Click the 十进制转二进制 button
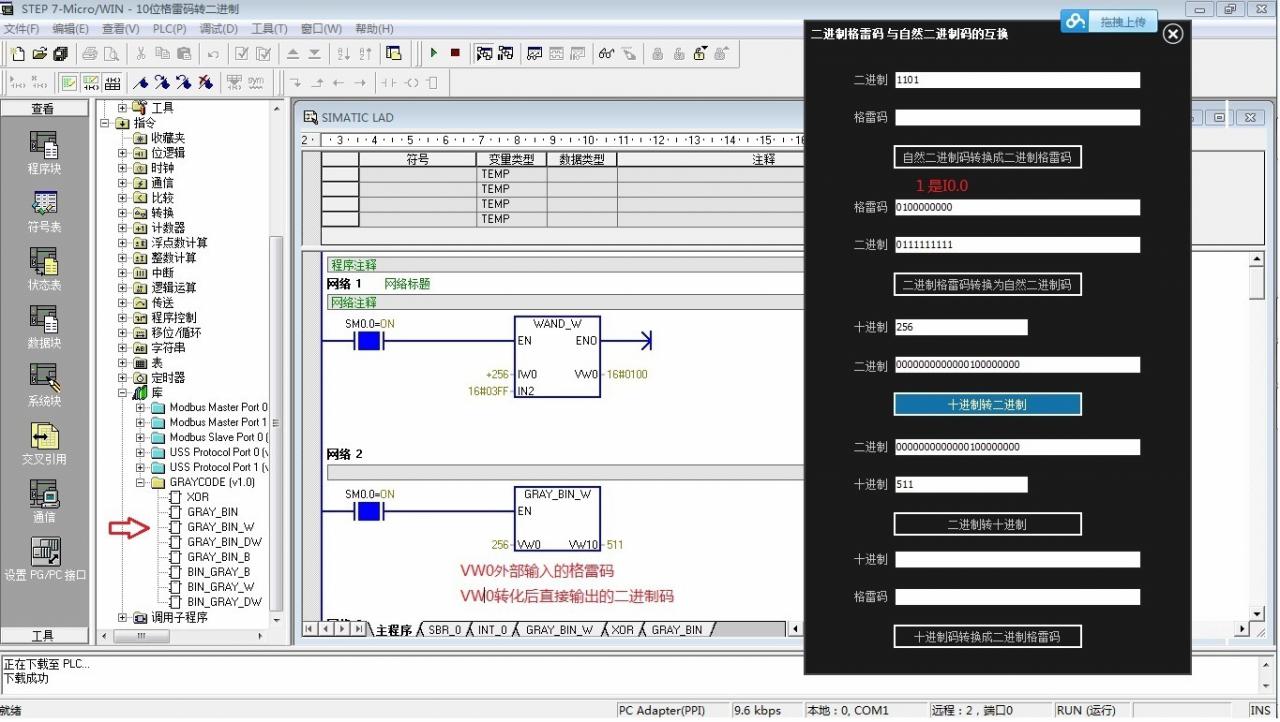 987,404
